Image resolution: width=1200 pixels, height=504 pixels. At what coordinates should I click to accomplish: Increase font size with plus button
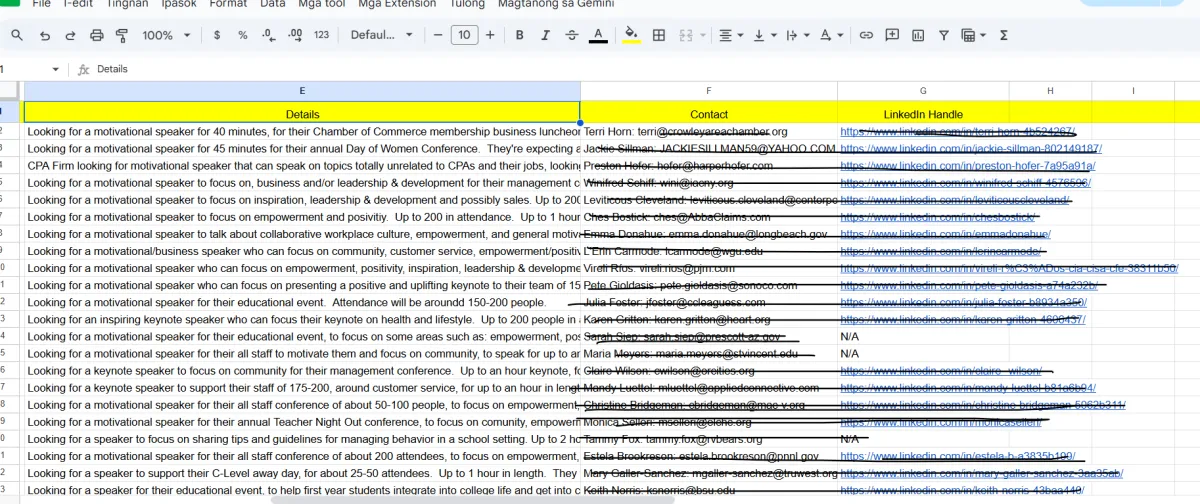pos(490,35)
